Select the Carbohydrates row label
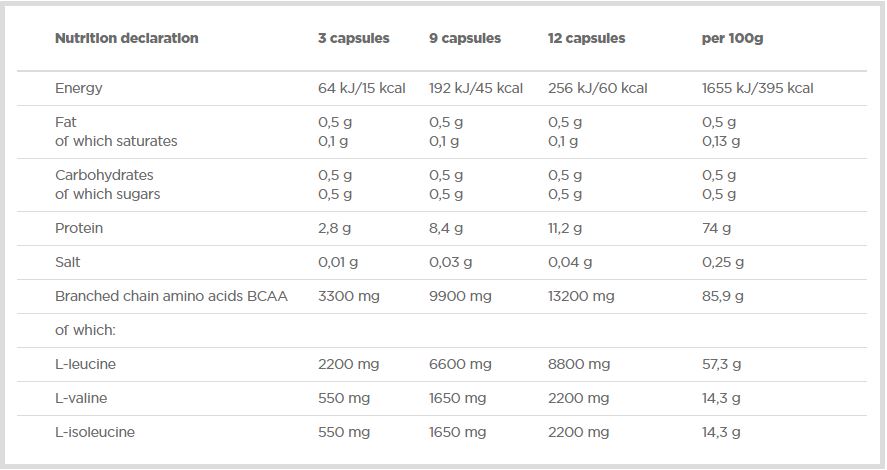 tap(102, 174)
